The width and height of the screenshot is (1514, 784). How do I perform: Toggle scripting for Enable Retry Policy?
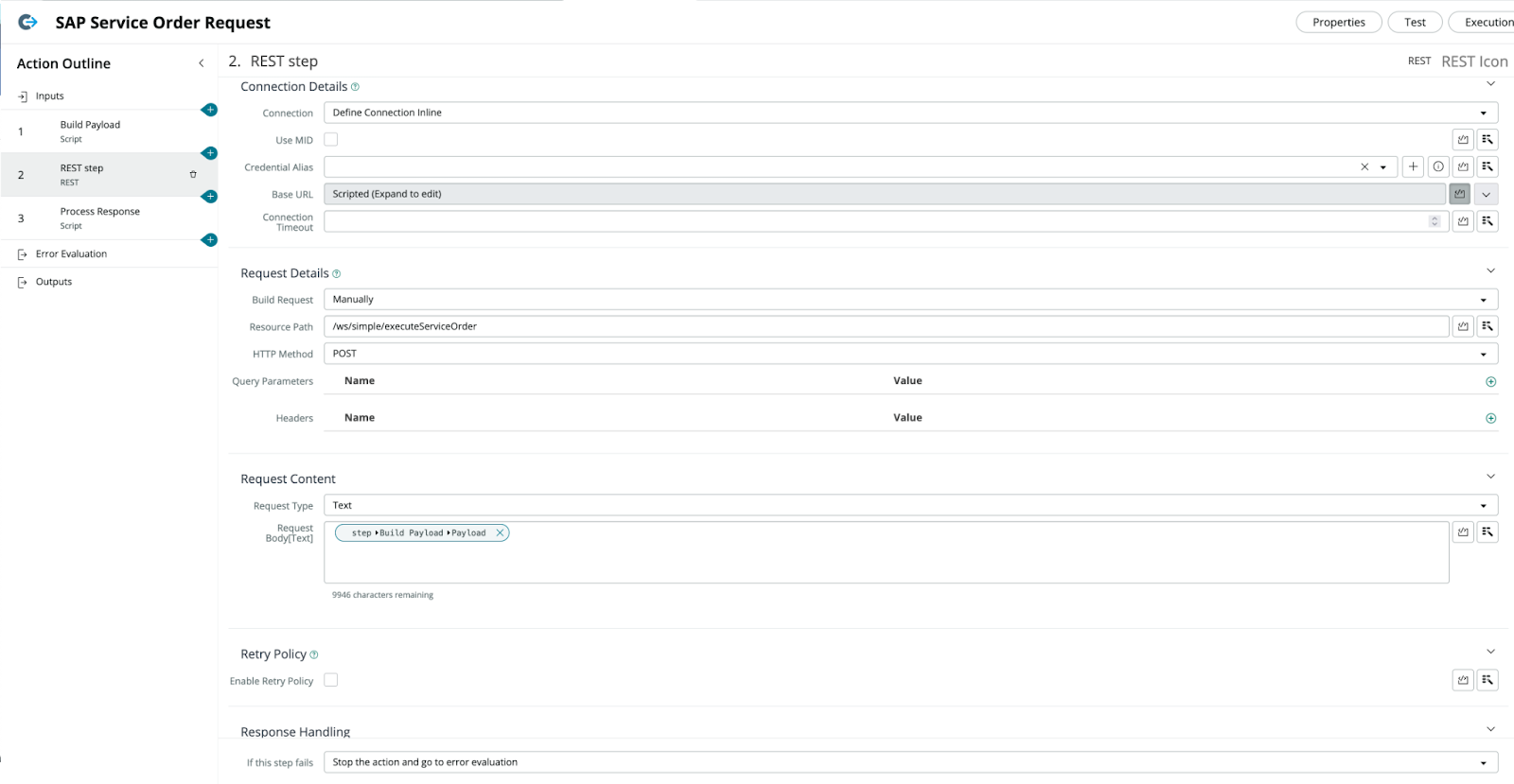click(1463, 680)
